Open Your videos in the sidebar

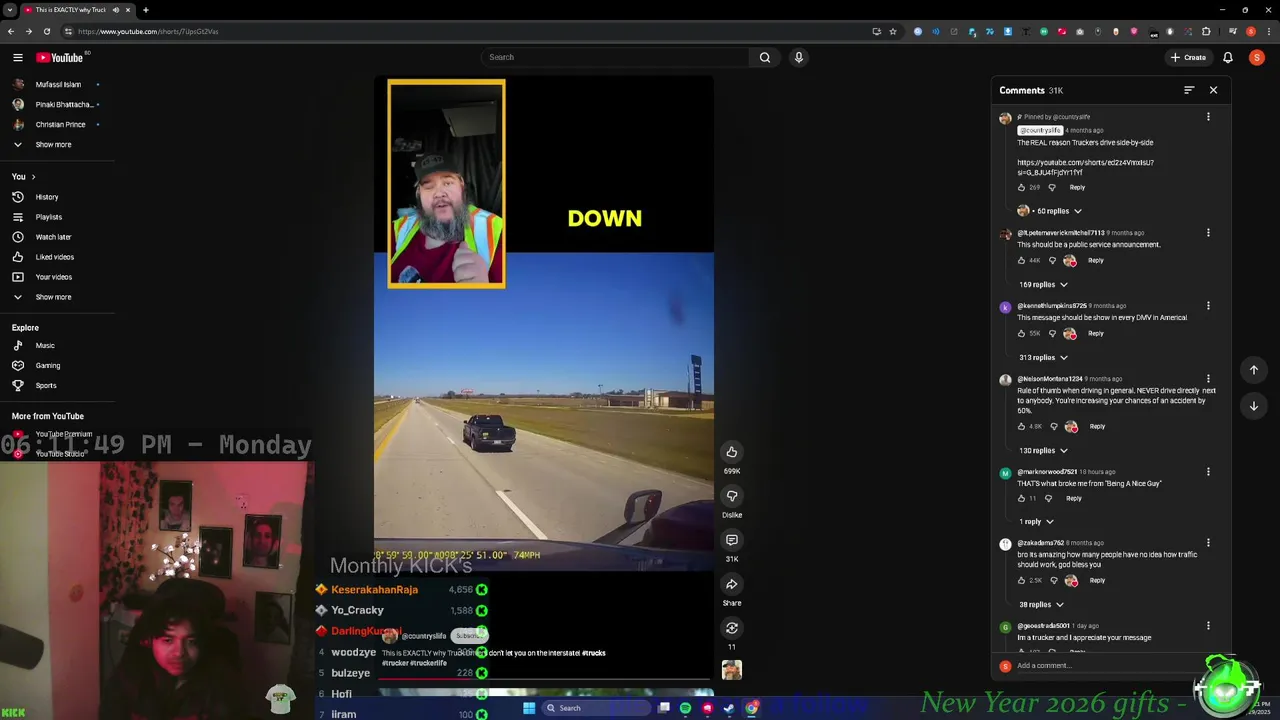coord(52,277)
